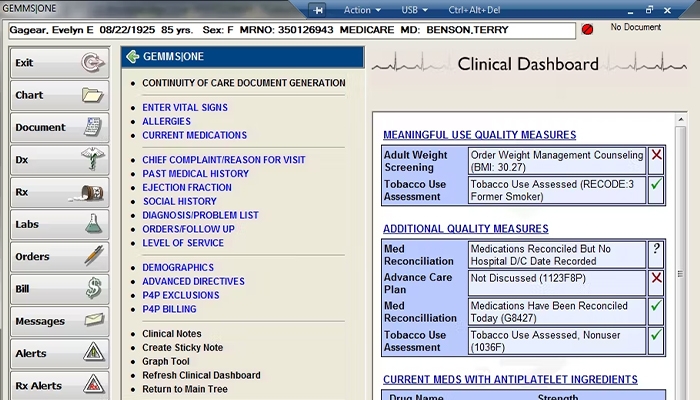Open Current Medications link
This screenshot has height=400, width=700.
pyautogui.click(x=194, y=135)
